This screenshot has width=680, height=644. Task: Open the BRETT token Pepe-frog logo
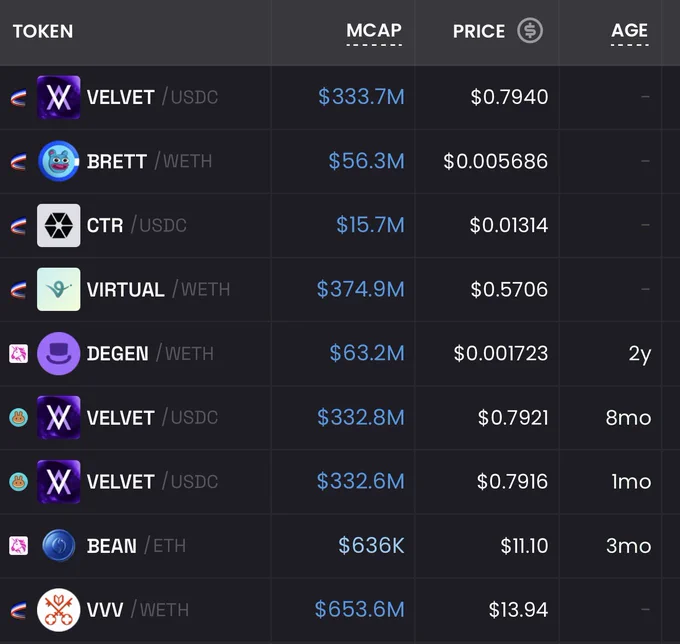pyautogui.click(x=59, y=161)
